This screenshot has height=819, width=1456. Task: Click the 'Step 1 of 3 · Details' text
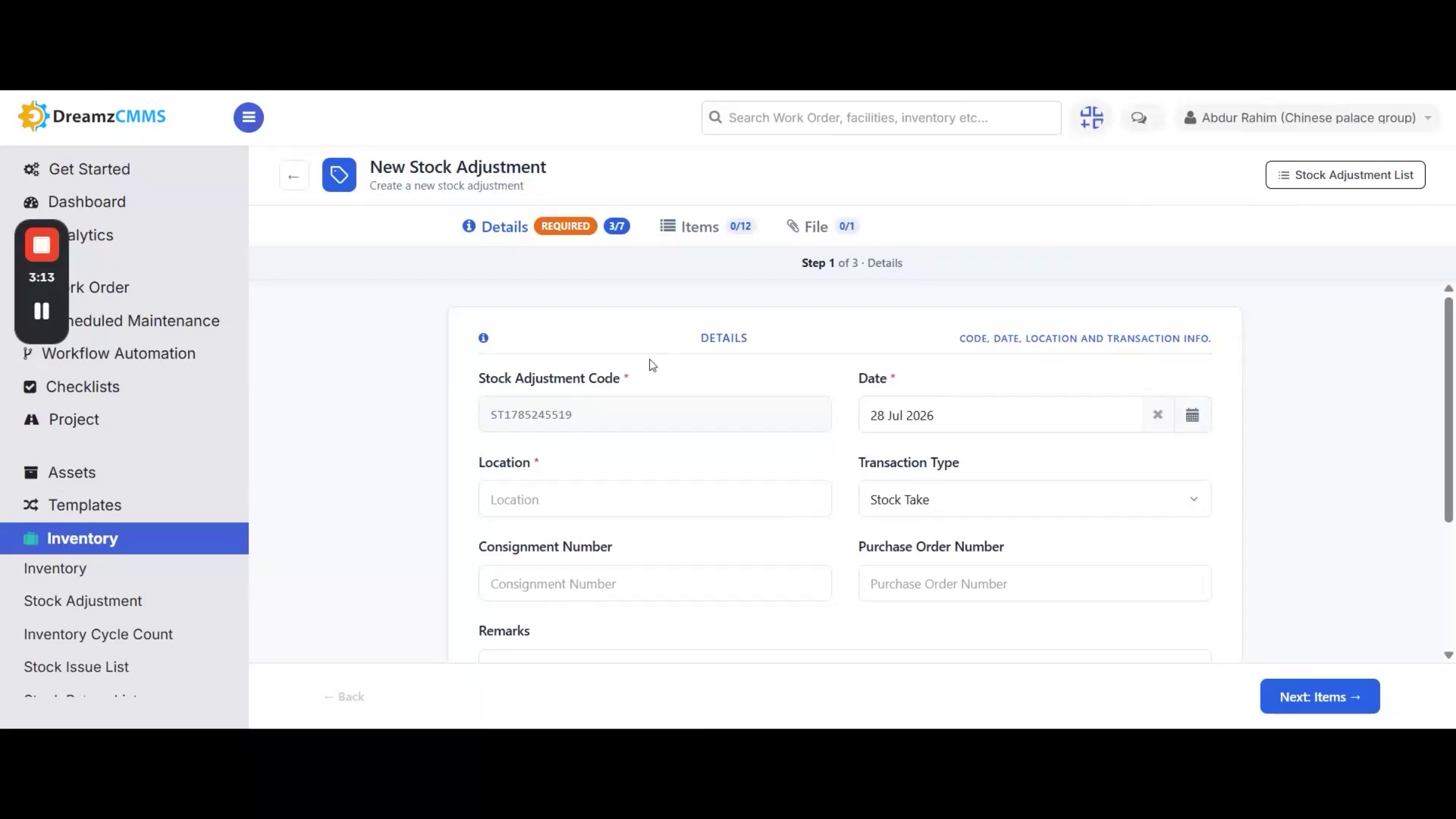(x=852, y=263)
